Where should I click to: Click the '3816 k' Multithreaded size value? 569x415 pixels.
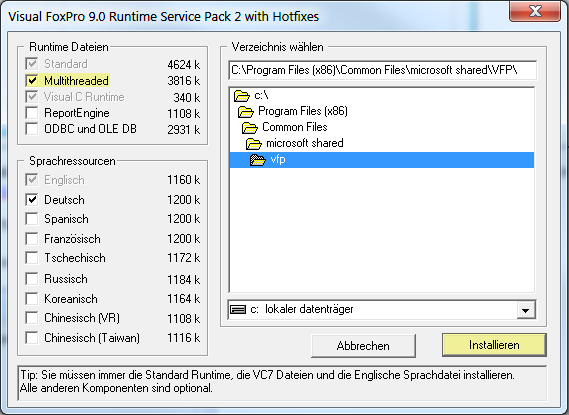(x=184, y=81)
